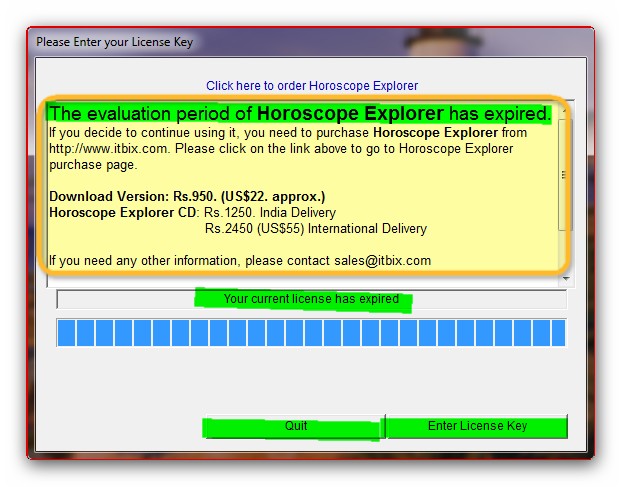Select the evaluation period expired heading
The image size is (622, 487).
pyautogui.click(x=300, y=113)
